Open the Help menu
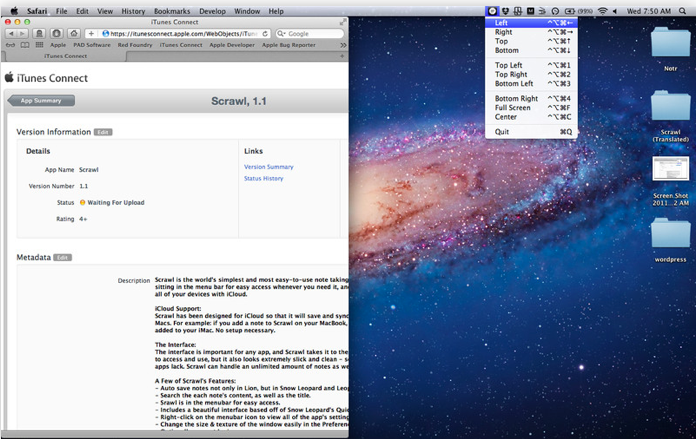 pos(276,11)
